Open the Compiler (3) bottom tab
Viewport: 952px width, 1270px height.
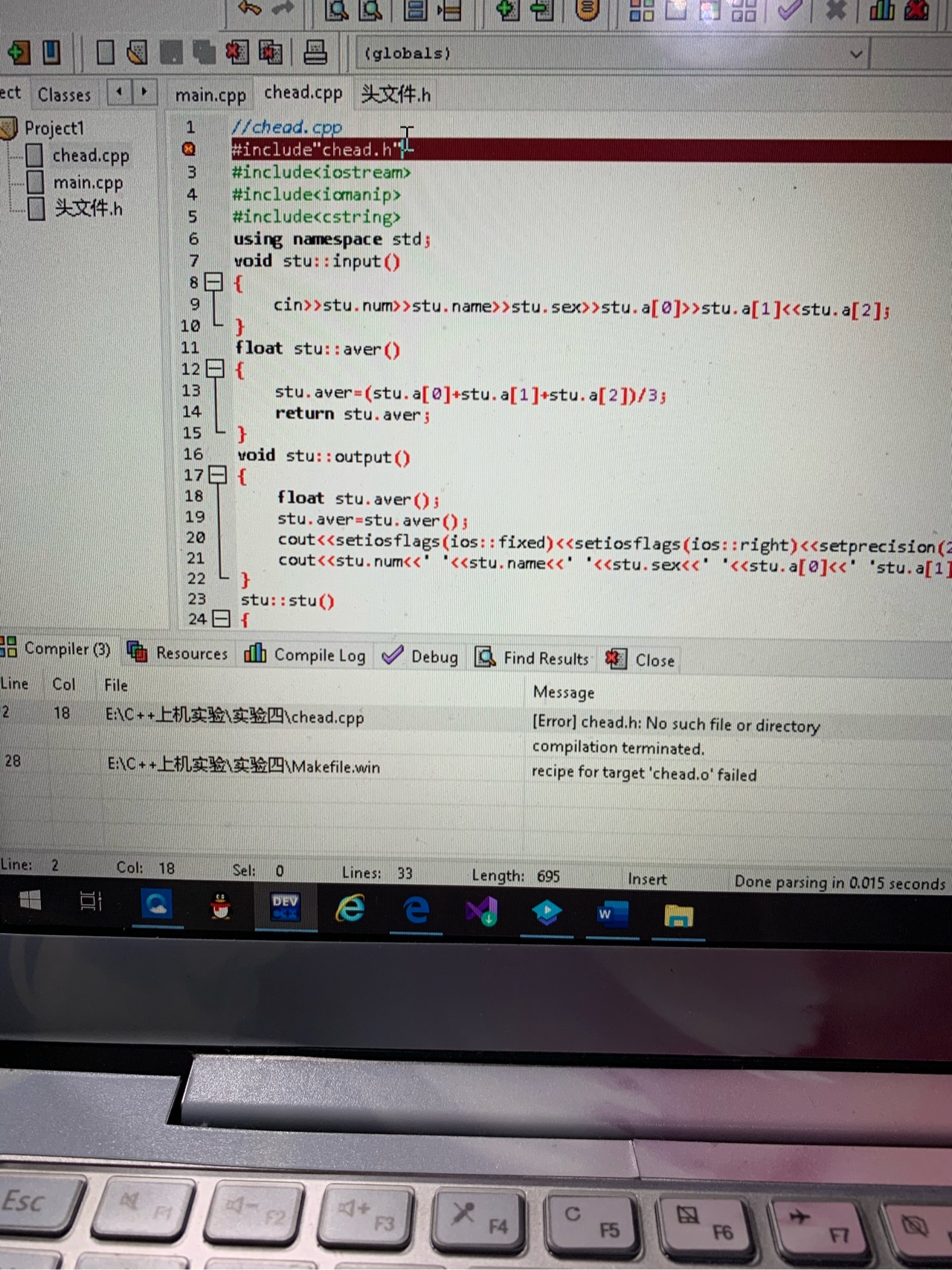tap(57, 648)
